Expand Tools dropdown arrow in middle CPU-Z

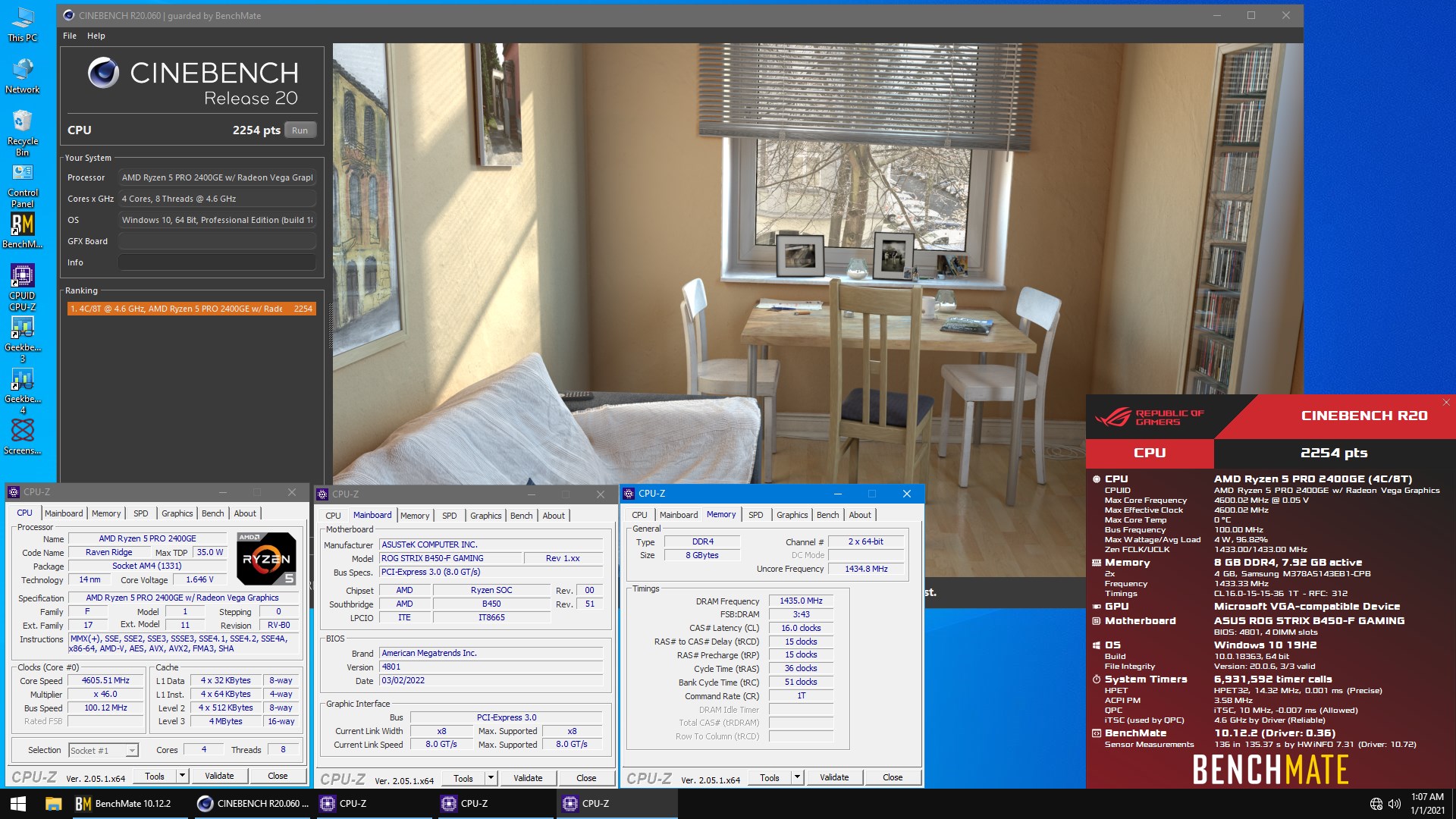pyautogui.click(x=491, y=778)
